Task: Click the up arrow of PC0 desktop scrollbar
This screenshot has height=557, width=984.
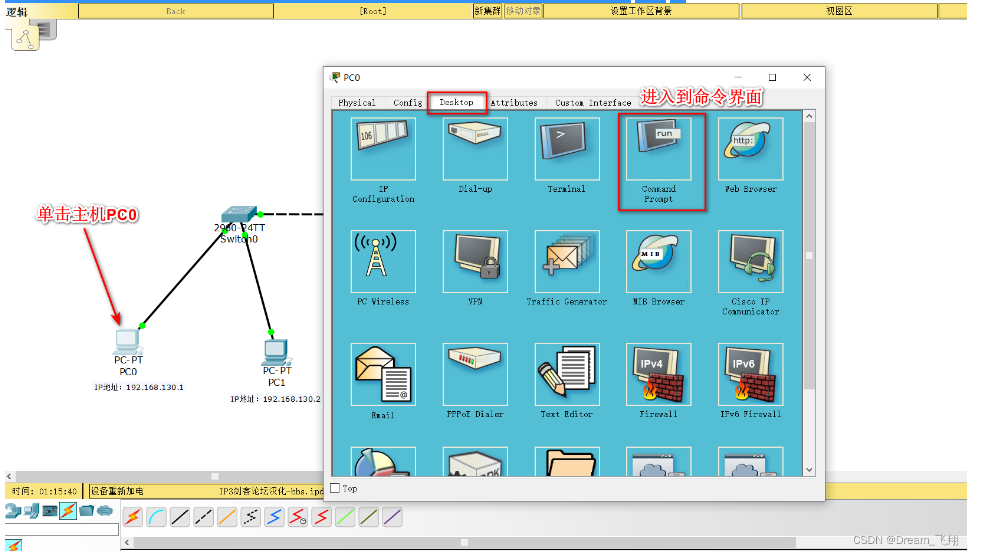Action: (809, 117)
